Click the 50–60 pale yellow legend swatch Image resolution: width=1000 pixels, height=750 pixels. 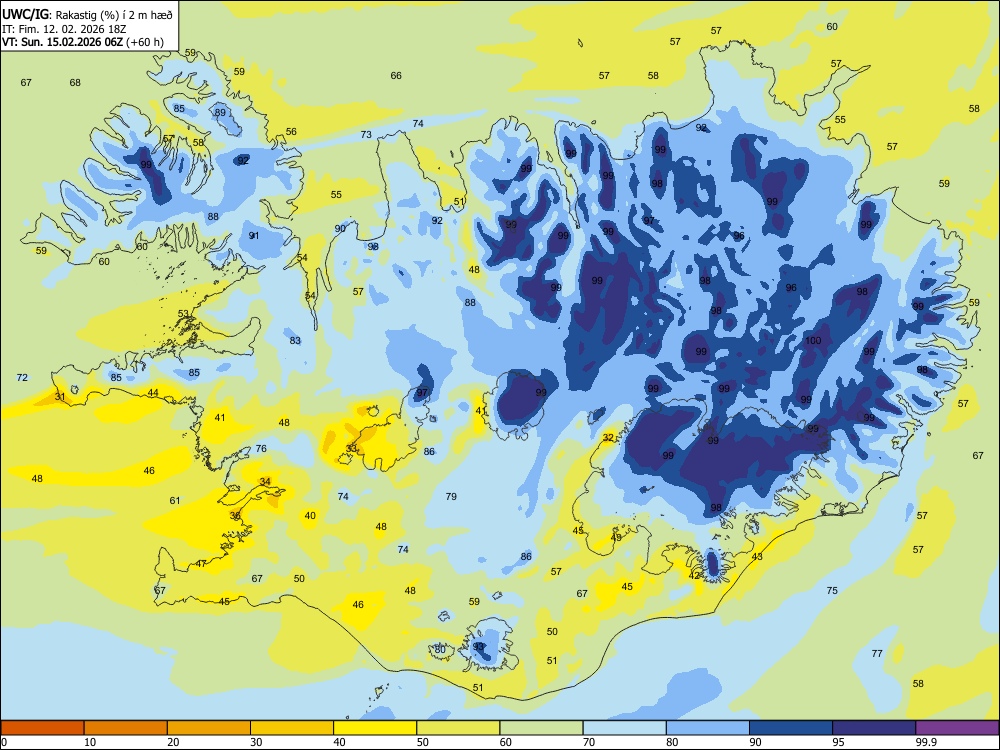click(x=458, y=728)
